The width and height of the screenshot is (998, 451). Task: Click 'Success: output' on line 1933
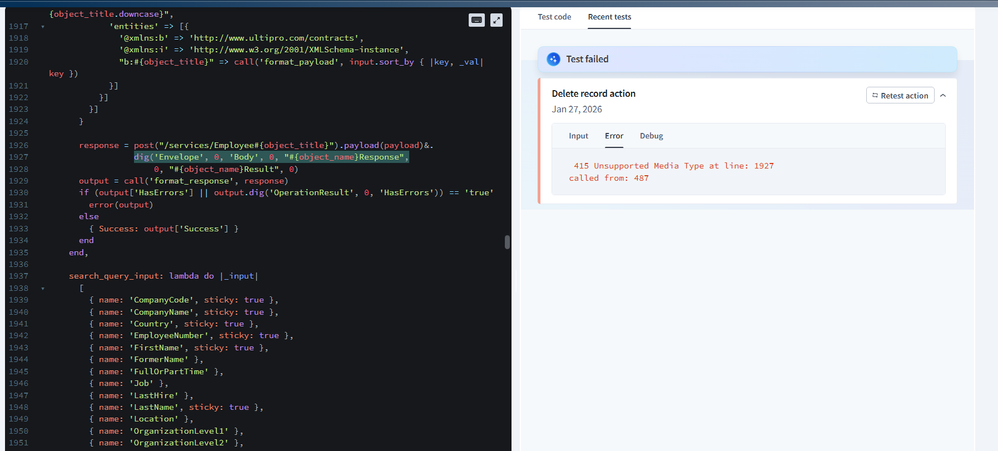pyautogui.click(x=135, y=228)
